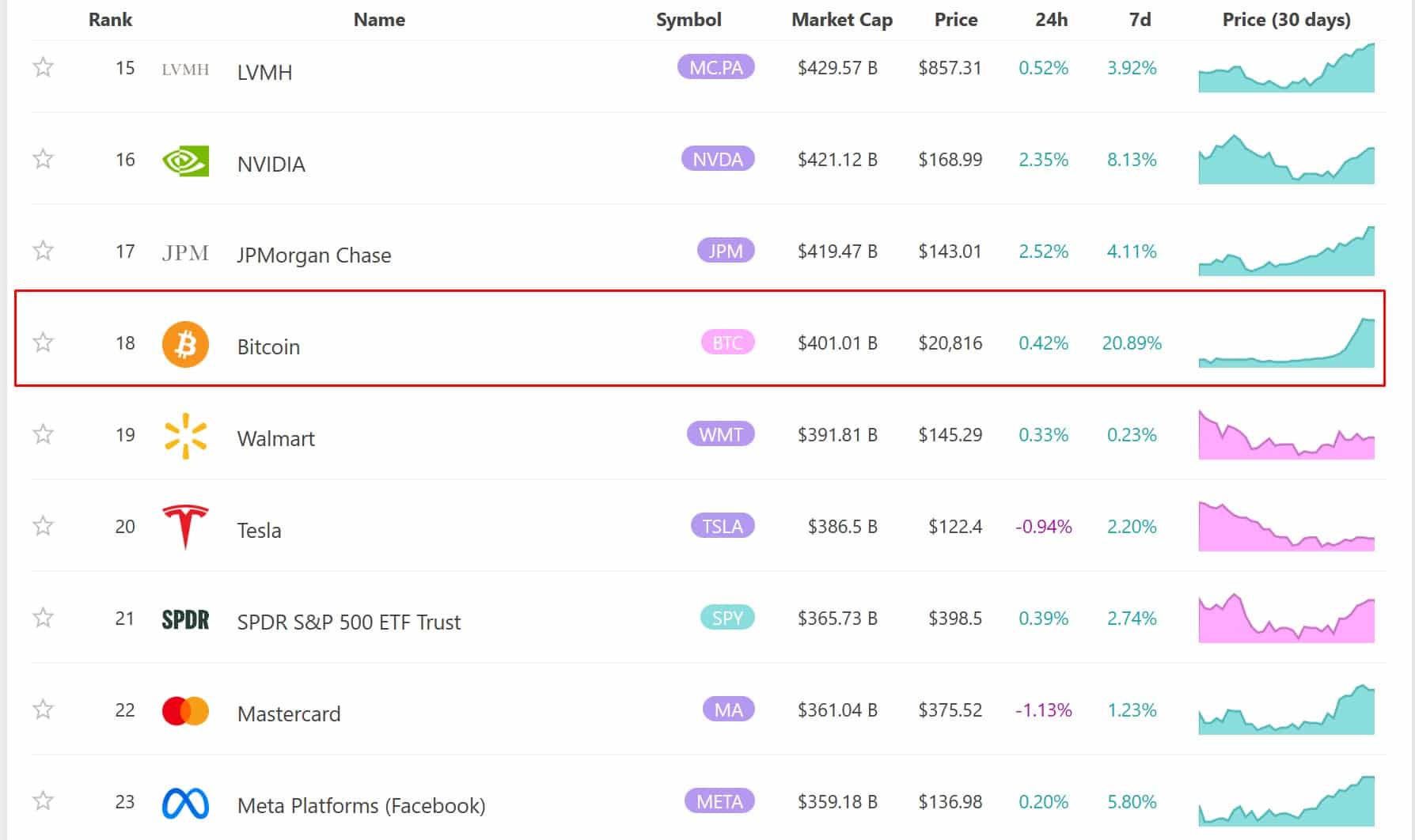Screen dimensions: 1415x840
Task: Click Bitcoin 7d change 20.89%
Action: 1132,342
